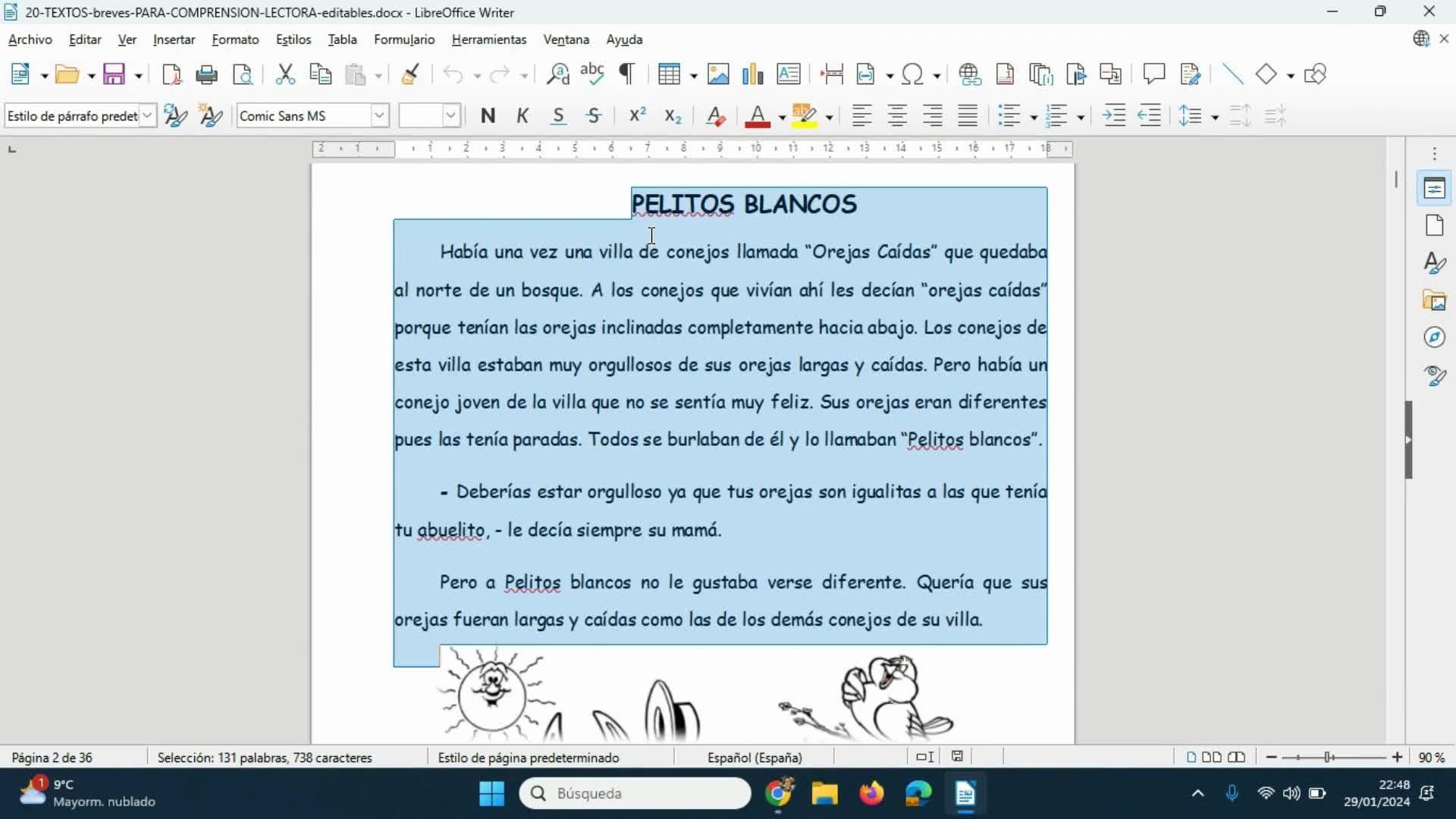Open the Herramientas menu

(x=488, y=39)
